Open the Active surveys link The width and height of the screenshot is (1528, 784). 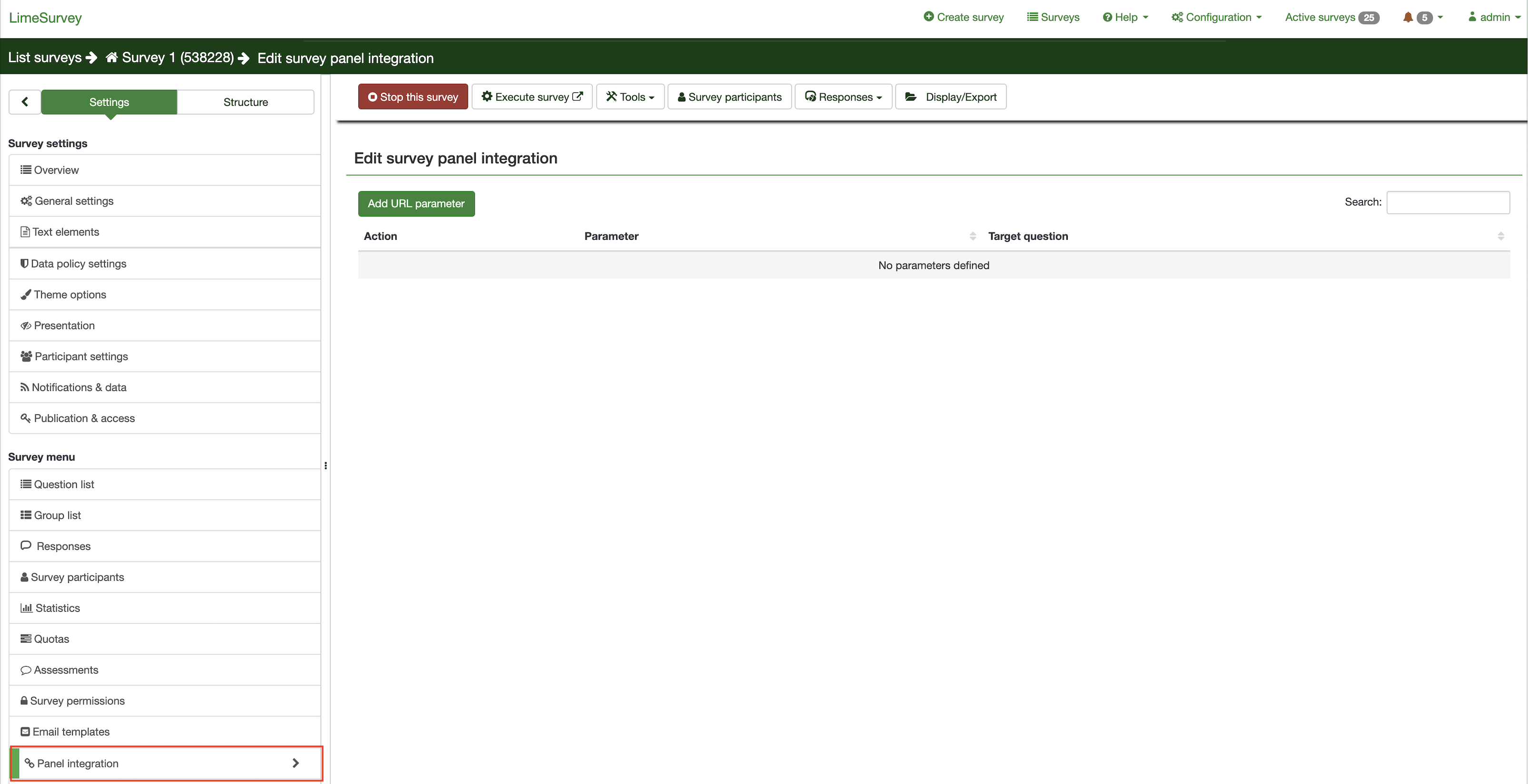[1331, 17]
